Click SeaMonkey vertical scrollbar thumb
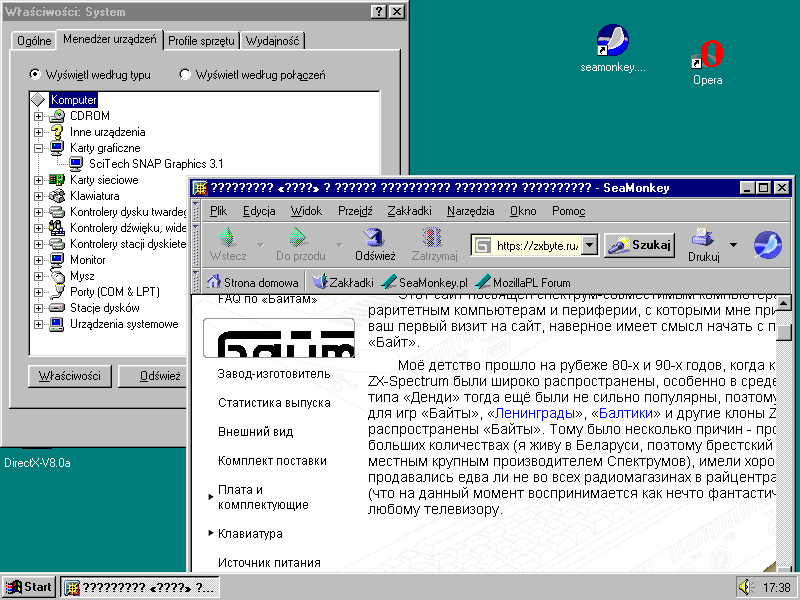This screenshot has width=800, height=600. [x=784, y=332]
